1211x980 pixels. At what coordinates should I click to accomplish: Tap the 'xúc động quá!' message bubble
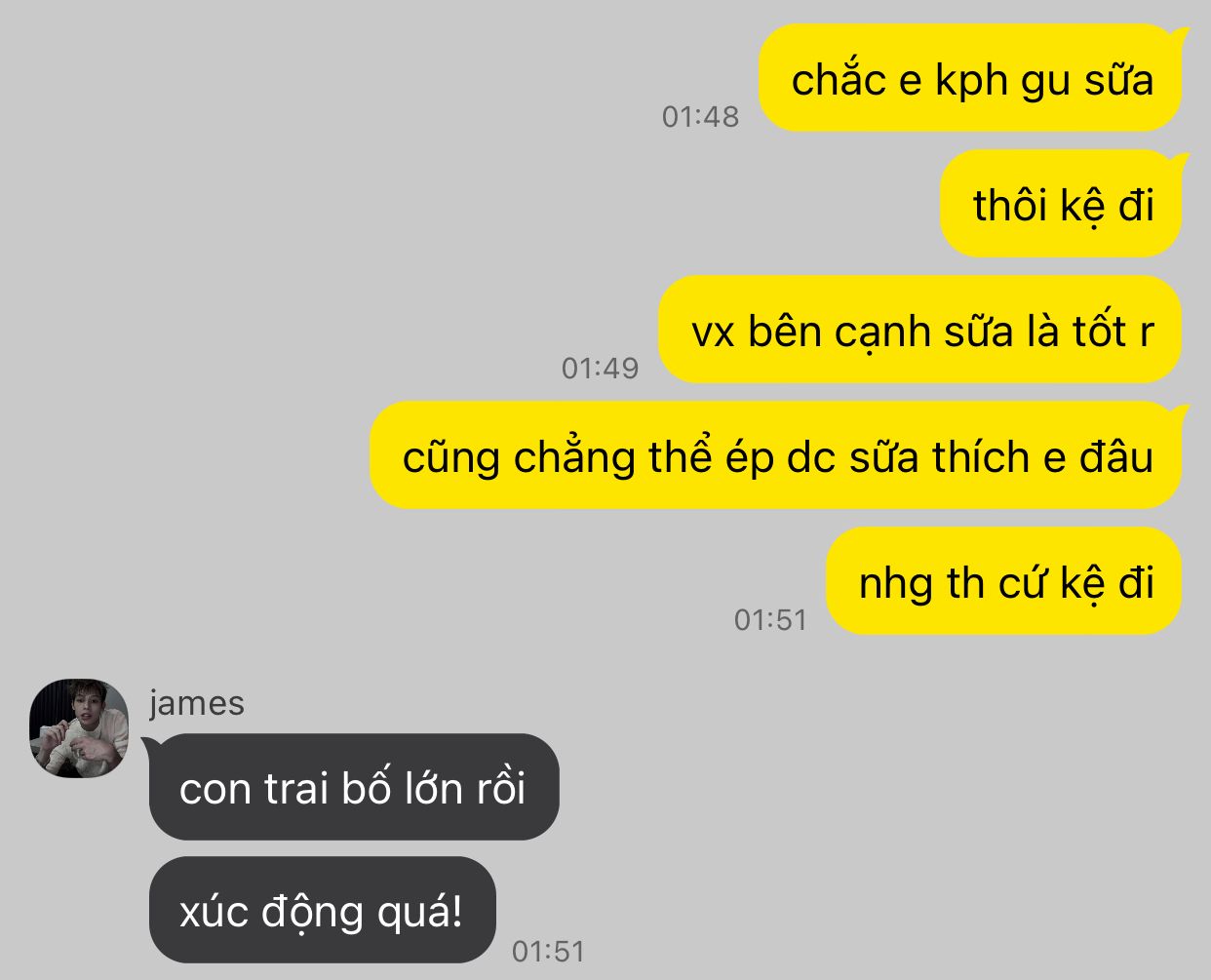click(x=322, y=911)
